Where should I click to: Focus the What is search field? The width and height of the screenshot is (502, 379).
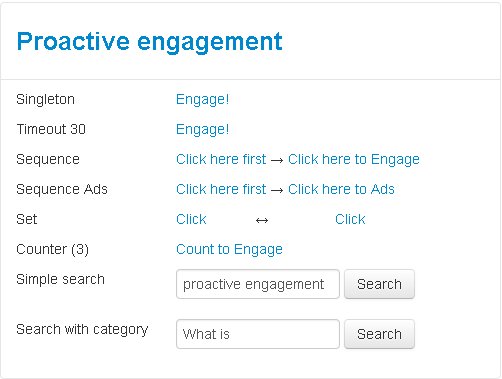258,334
